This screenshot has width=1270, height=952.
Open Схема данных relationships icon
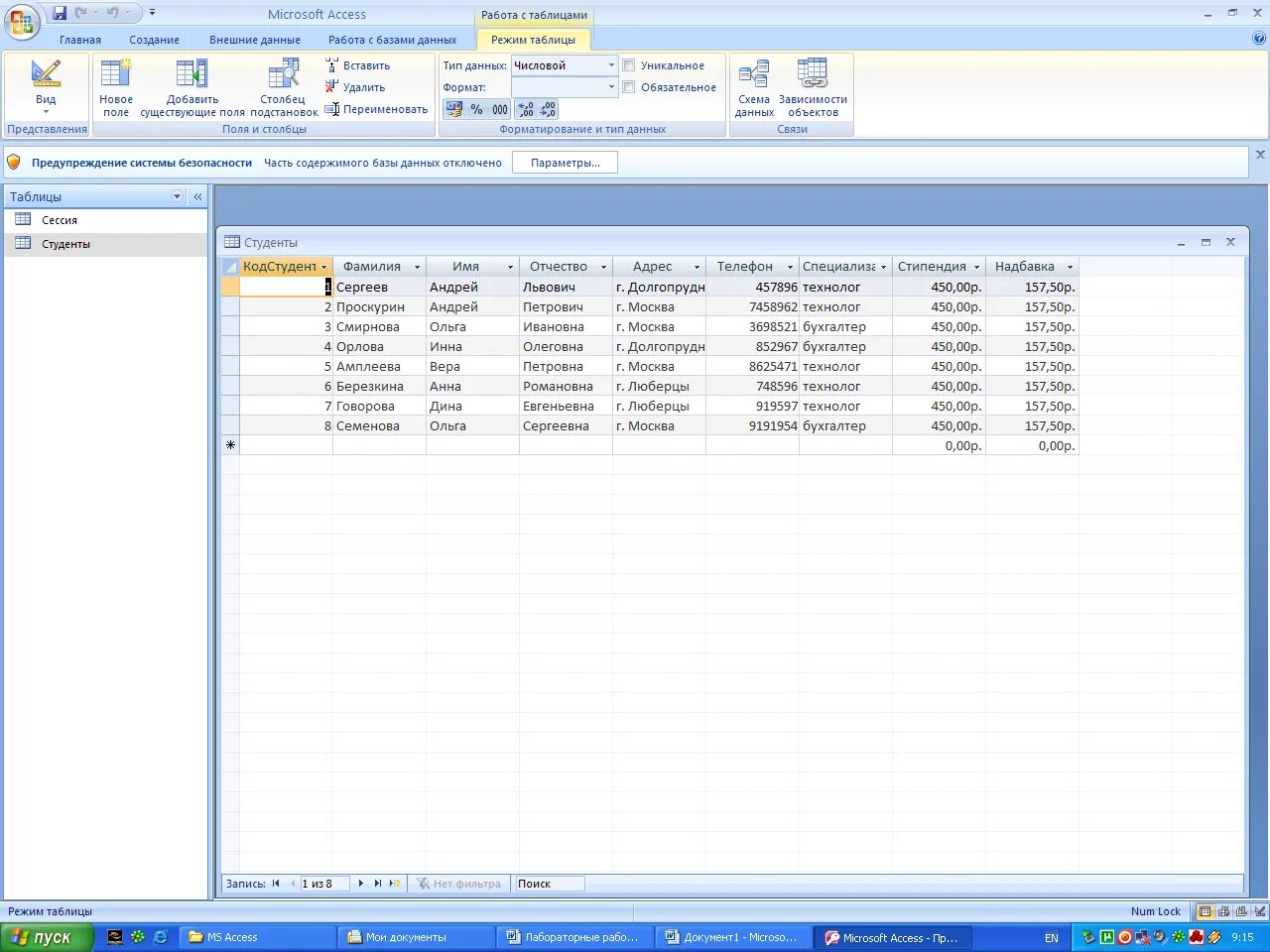(754, 88)
